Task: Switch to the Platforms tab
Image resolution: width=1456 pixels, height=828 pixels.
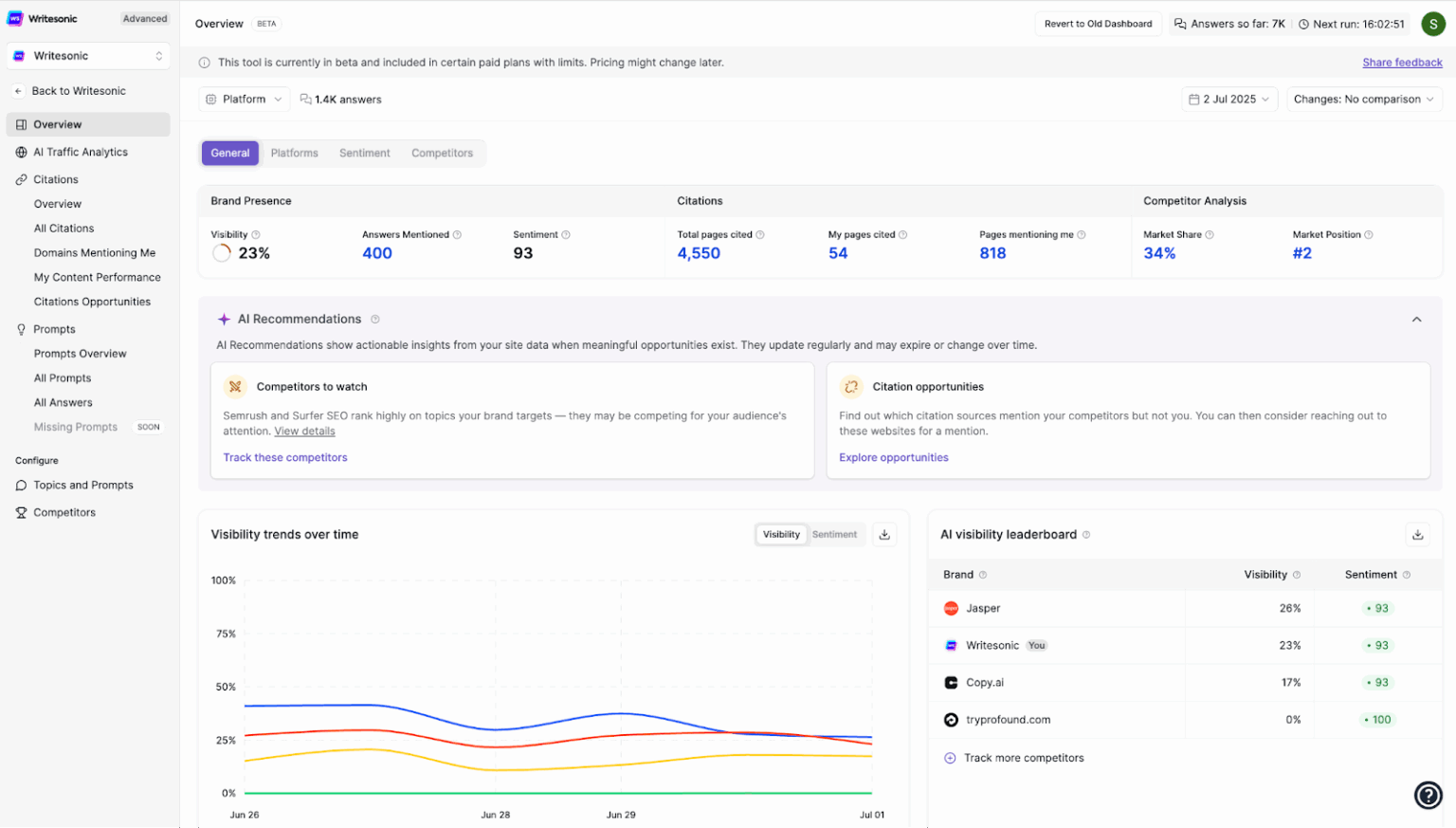Action: [x=294, y=153]
